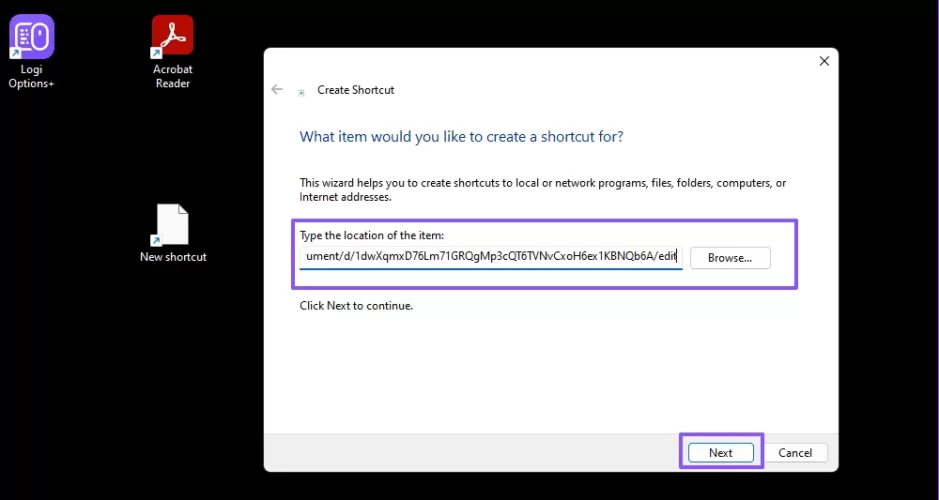Image resolution: width=939 pixels, height=500 pixels.
Task: Close the Create Shortcut dialog with X
Action: 824,61
